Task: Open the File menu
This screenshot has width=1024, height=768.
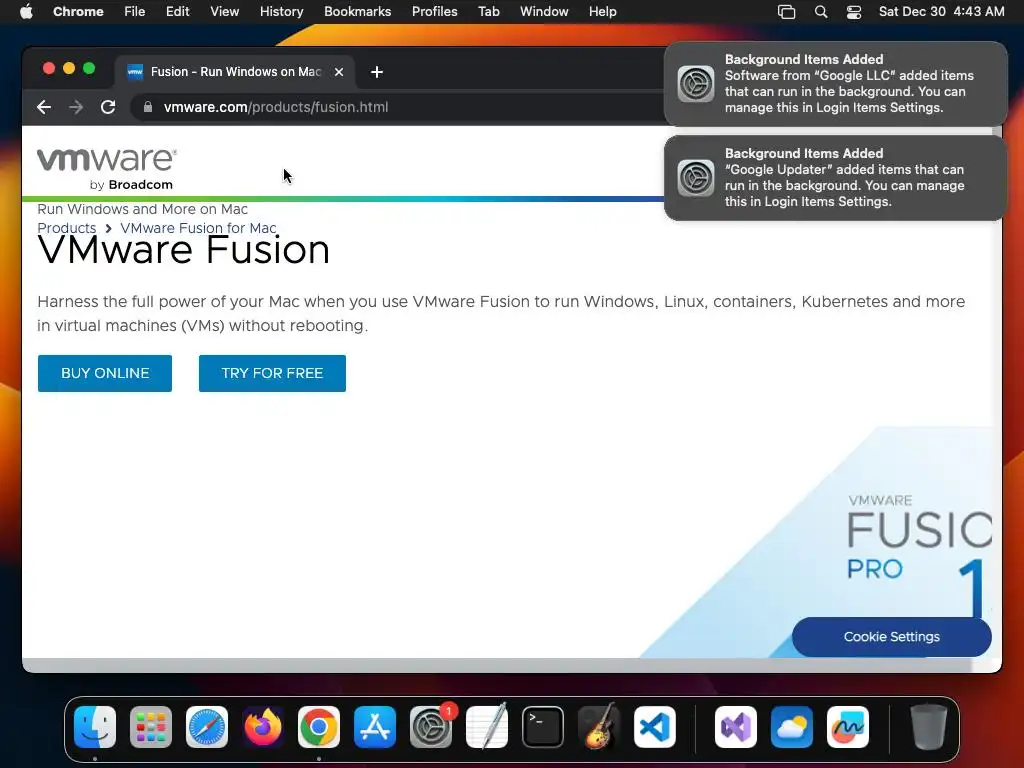Action: coord(135,11)
